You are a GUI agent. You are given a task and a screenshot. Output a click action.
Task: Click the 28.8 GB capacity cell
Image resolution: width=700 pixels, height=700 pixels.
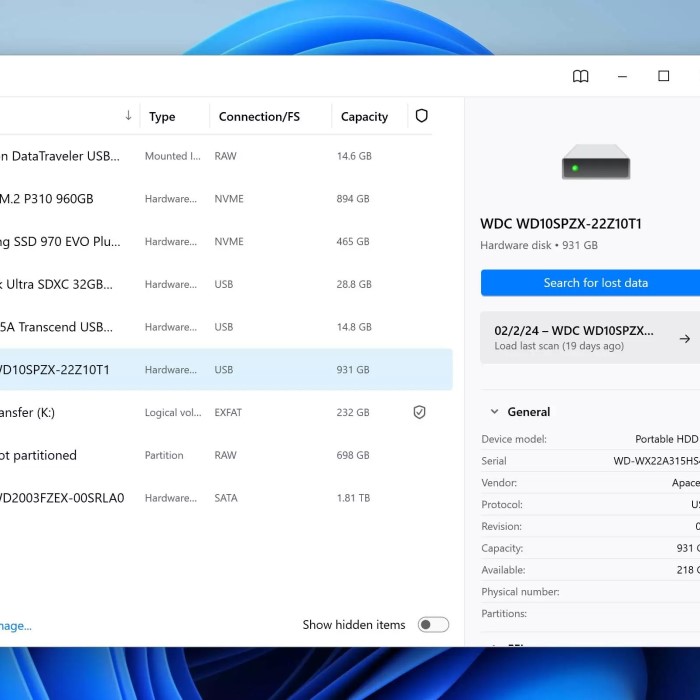354,284
